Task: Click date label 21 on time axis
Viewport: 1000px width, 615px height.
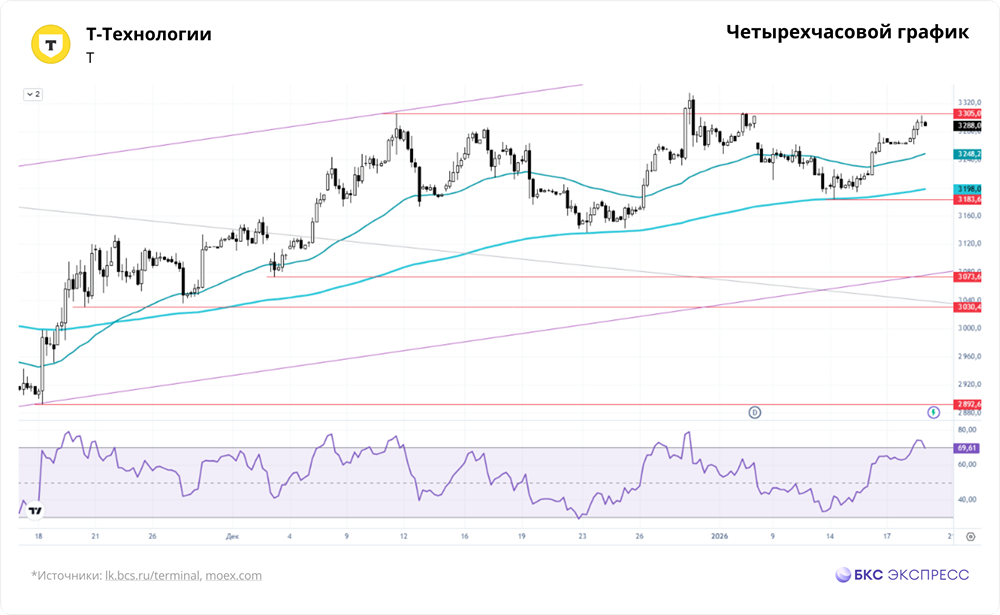Action: pos(95,537)
